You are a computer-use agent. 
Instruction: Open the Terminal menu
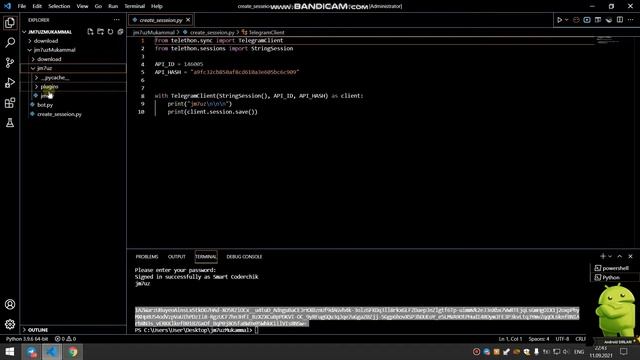tap(135, 6)
